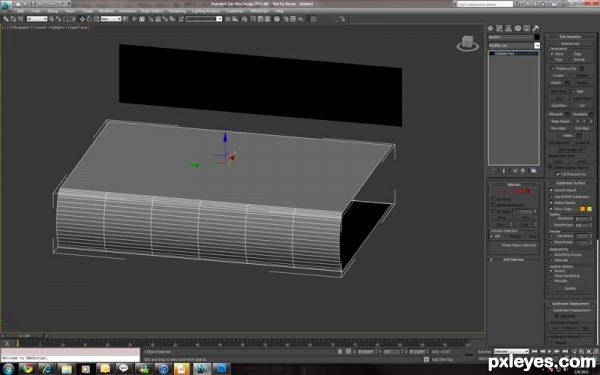Open the 3ds Max application menu logo
Screen dimensions: 600x375
(x=6, y=5)
